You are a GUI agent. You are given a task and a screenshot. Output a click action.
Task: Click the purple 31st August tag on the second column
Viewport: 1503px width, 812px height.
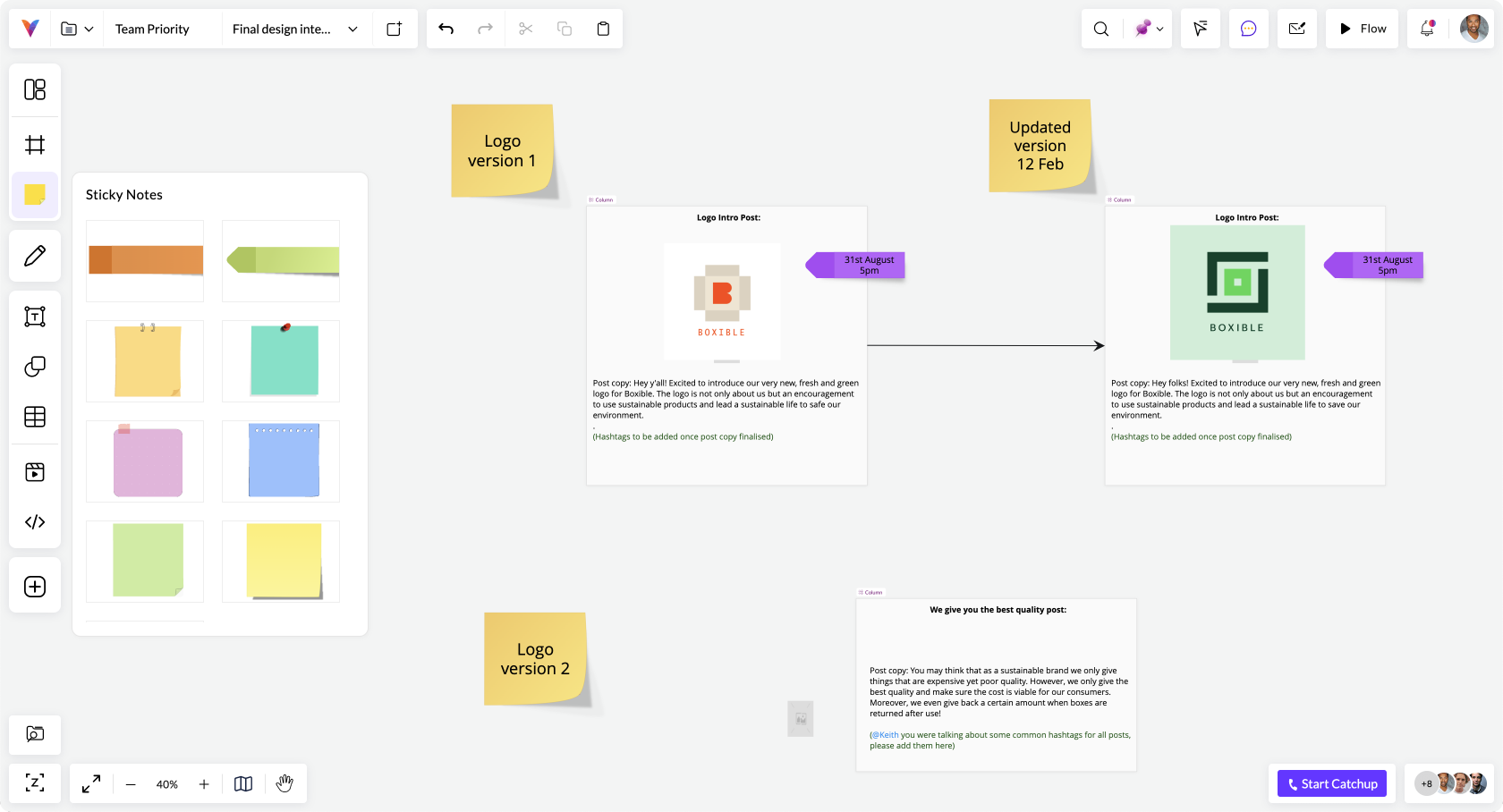(1374, 265)
